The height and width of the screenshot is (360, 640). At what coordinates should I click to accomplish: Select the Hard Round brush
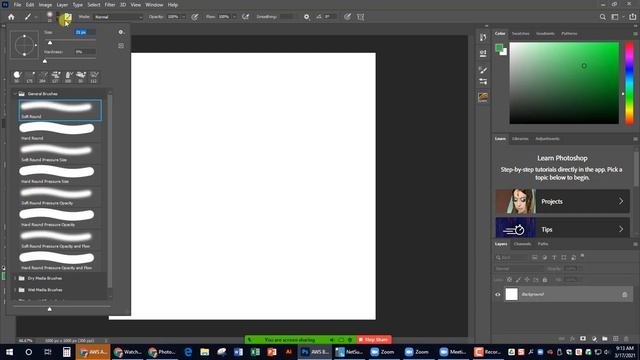tap(60, 132)
